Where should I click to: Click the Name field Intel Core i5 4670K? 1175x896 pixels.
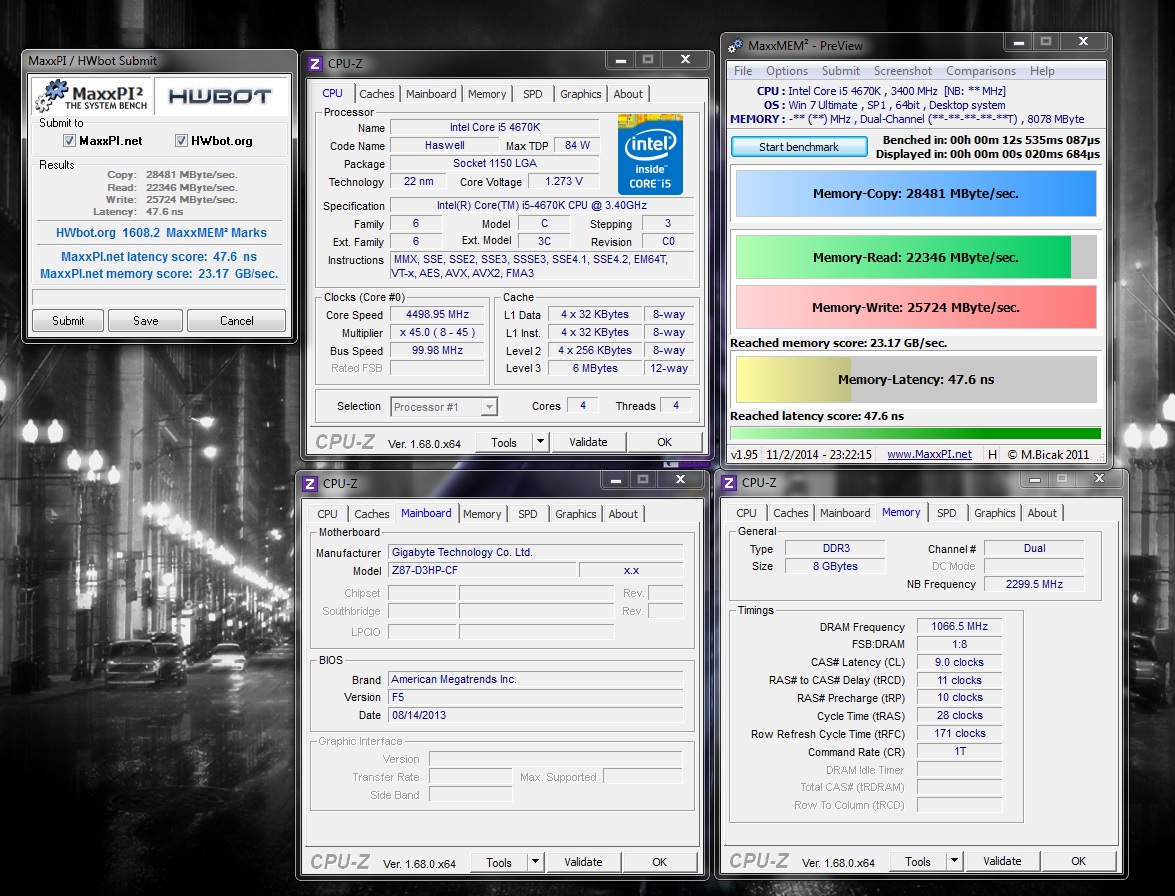tap(495, 127)
